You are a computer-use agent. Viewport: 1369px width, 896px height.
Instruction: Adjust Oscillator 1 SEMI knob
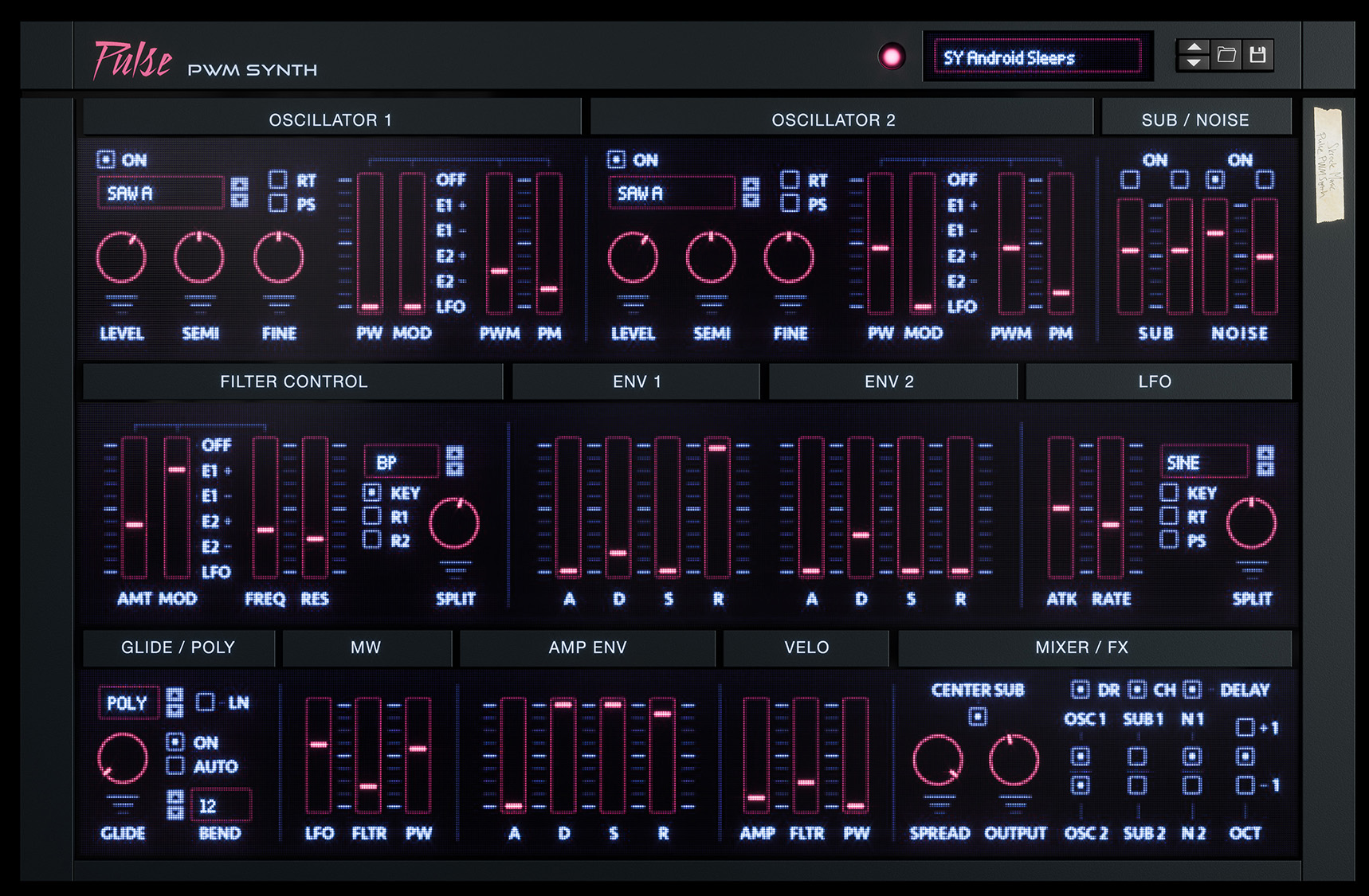click(199, 258)
